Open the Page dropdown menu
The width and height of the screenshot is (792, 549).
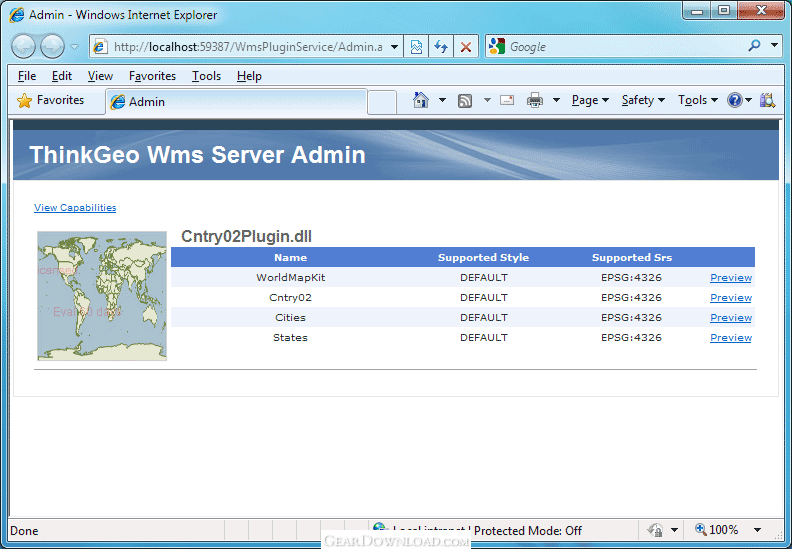click(590, 100)
